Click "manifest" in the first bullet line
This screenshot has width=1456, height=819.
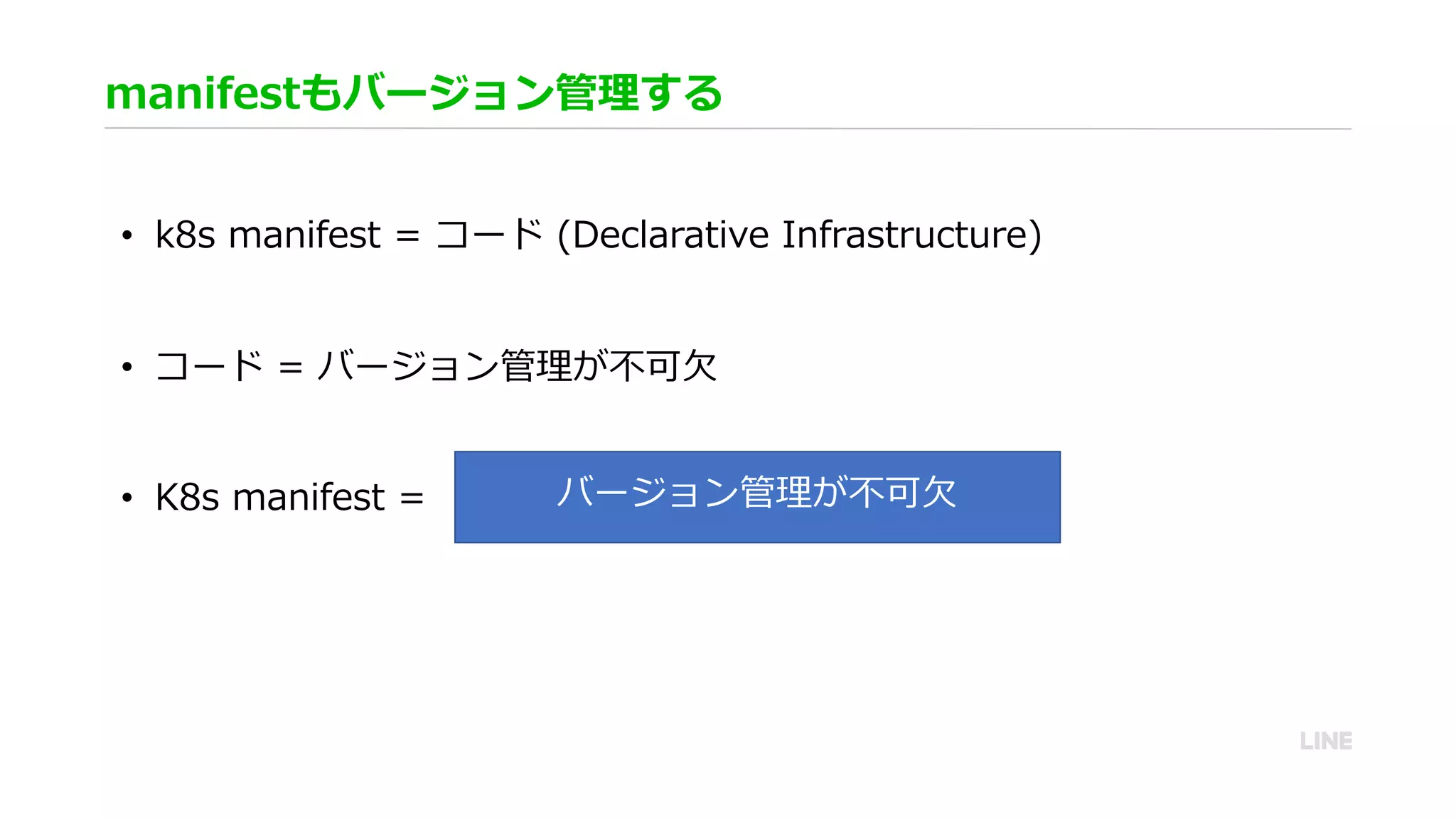304,235
